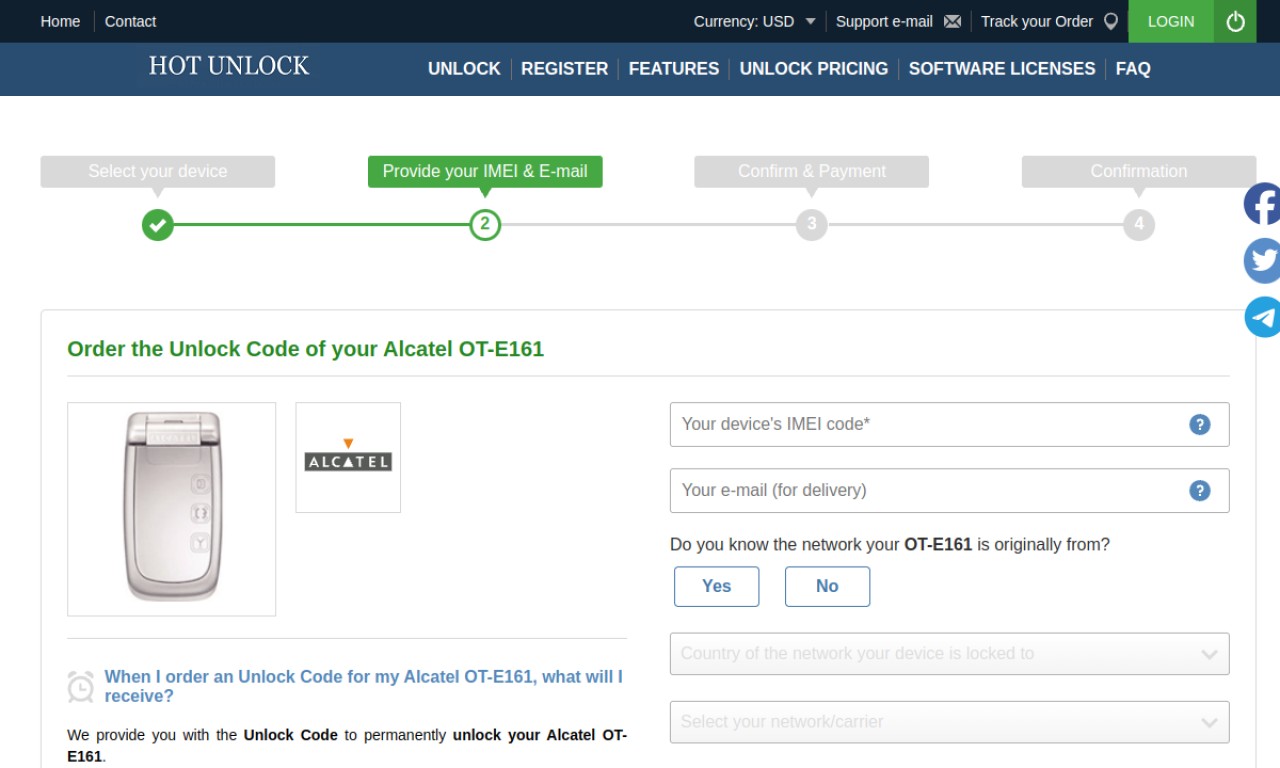The width and height of the screenshot is (1280, 768).
Task: Open the Telegram share icon
Action: click(1262, 317)
